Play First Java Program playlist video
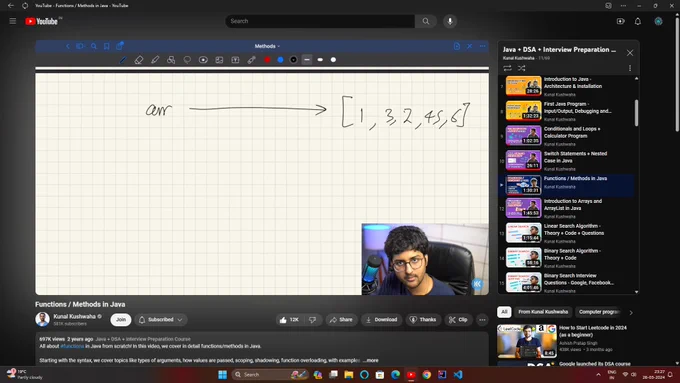This screenshot has width=680, height=383. [x=566, y=111]
